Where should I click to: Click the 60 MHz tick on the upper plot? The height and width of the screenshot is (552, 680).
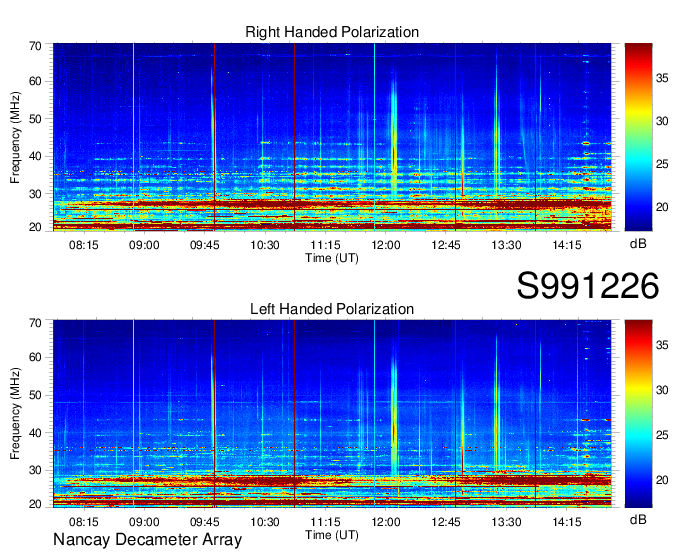(x=35, y=81)
